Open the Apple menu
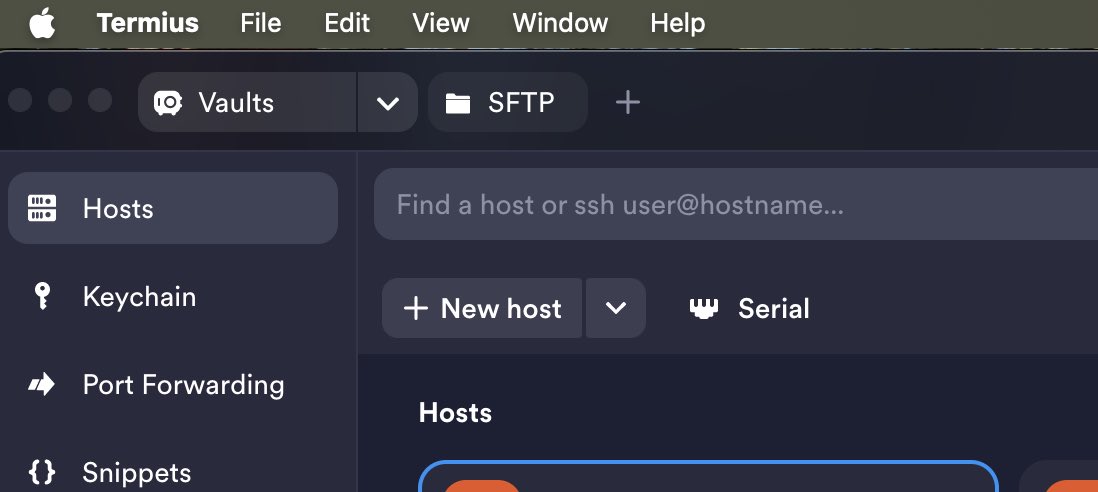This screenshot has height=492, width=1098. [42, 23]
